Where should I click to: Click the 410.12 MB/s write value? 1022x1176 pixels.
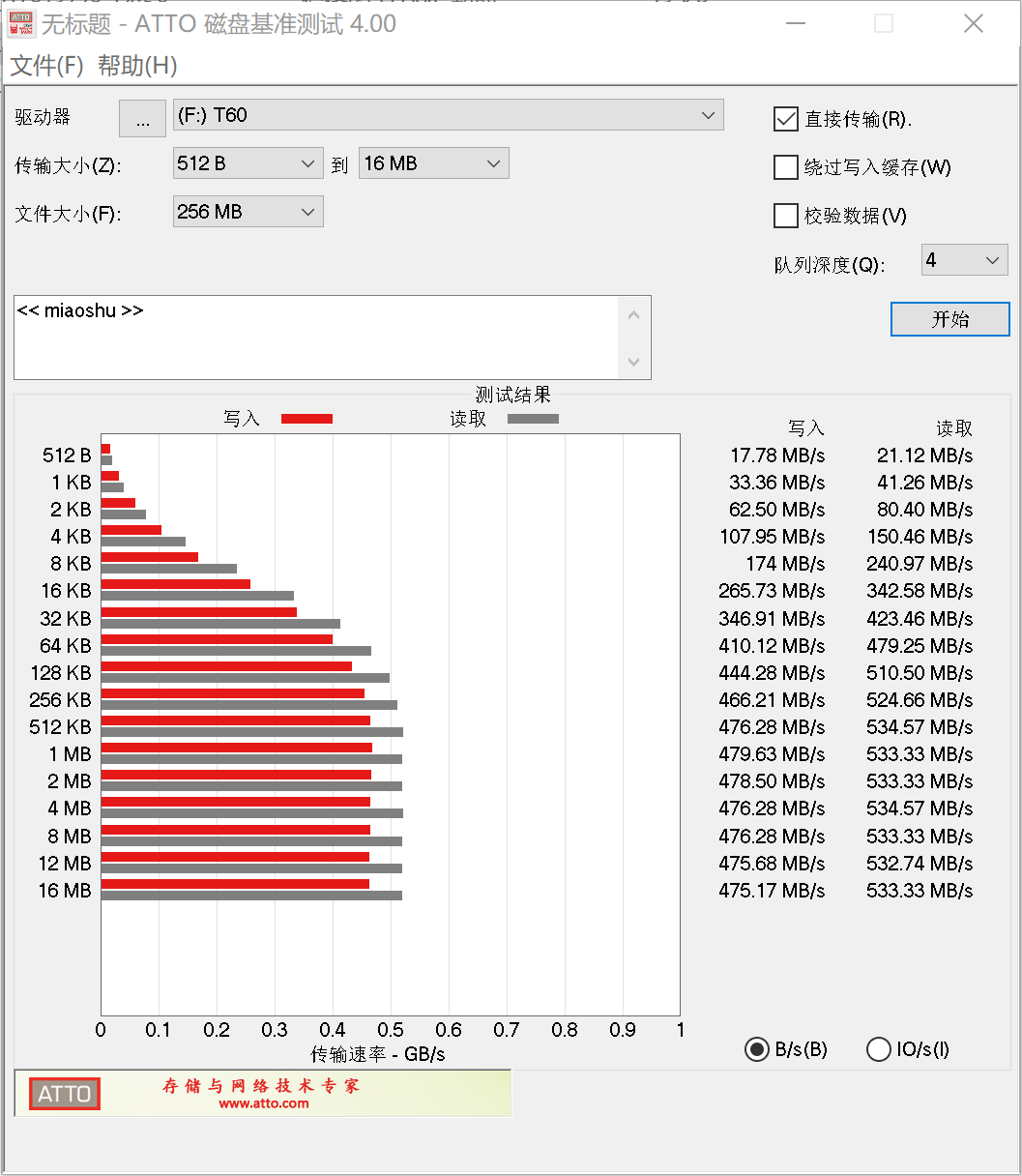point(772,646)
